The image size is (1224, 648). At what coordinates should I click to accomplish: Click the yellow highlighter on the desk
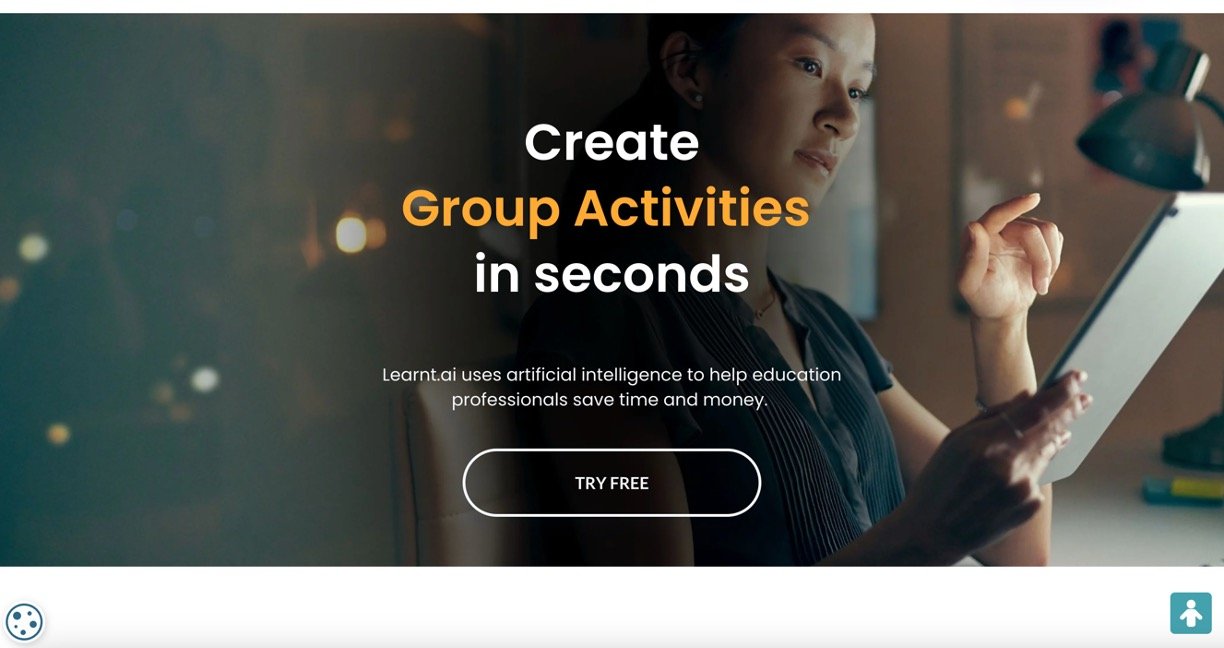[x=1184, y=490]
